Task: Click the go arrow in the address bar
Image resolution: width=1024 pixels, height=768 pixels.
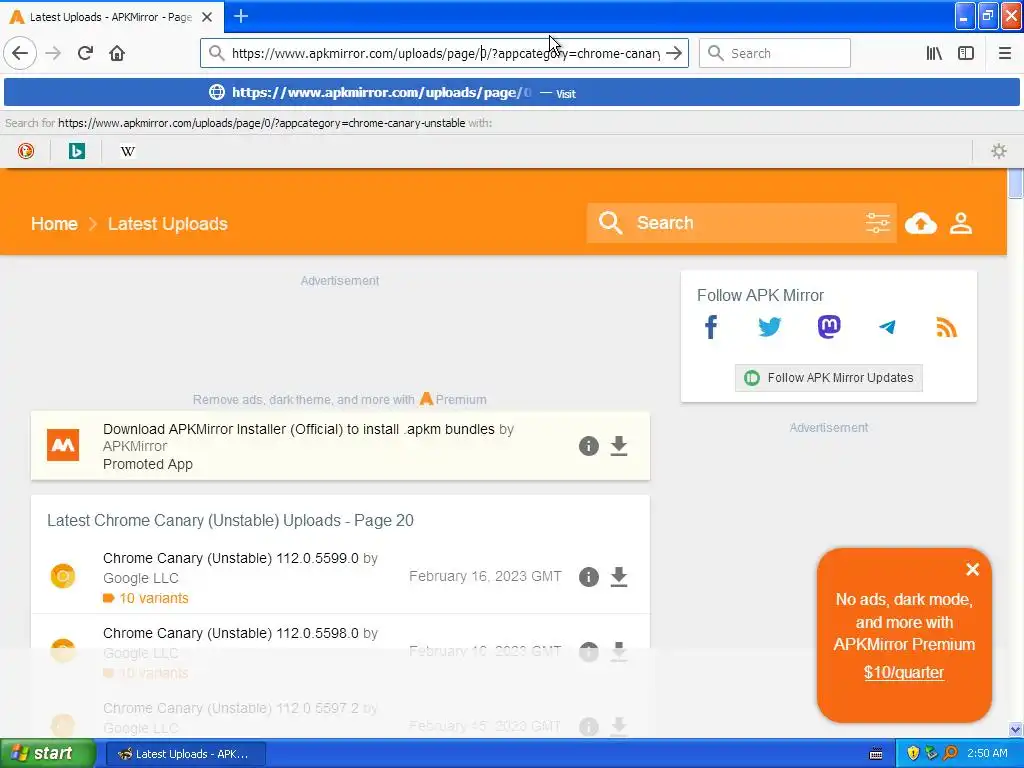Action: [674, 53]
